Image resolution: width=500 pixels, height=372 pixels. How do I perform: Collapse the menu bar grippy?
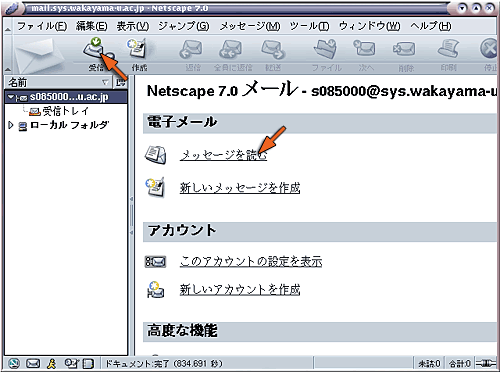[7, 26]
